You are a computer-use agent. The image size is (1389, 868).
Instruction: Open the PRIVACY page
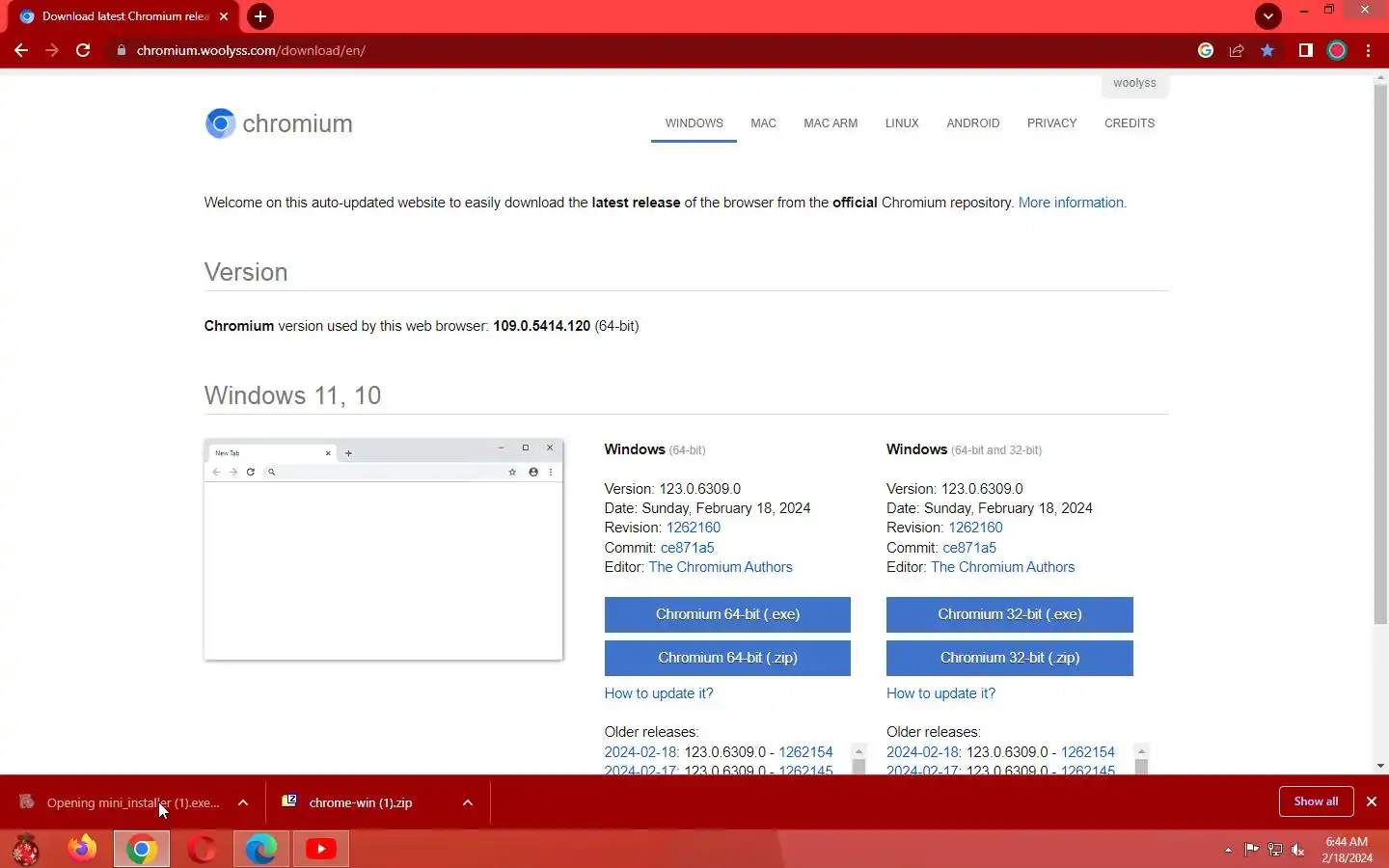1051,123
